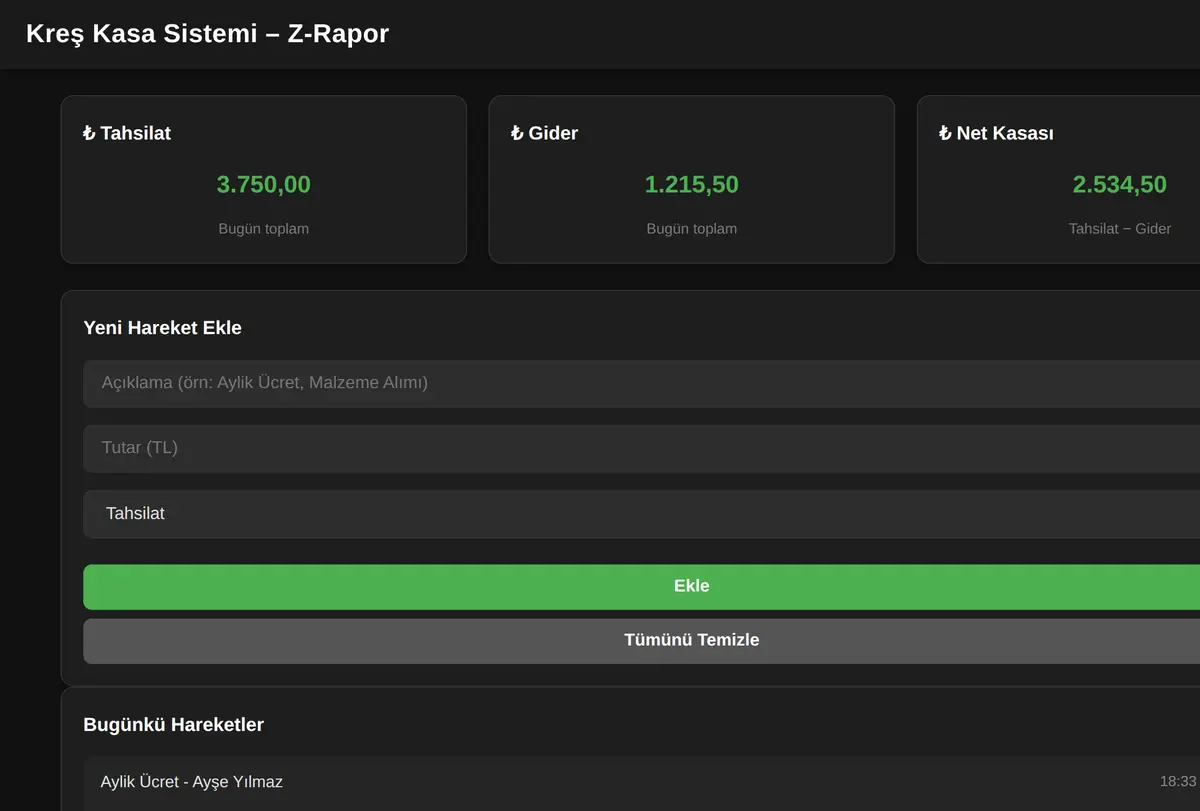Click the Tümünü Temizle button
Image resolution: width=1200 pixels, height=811 pixels.
[691, 641]
